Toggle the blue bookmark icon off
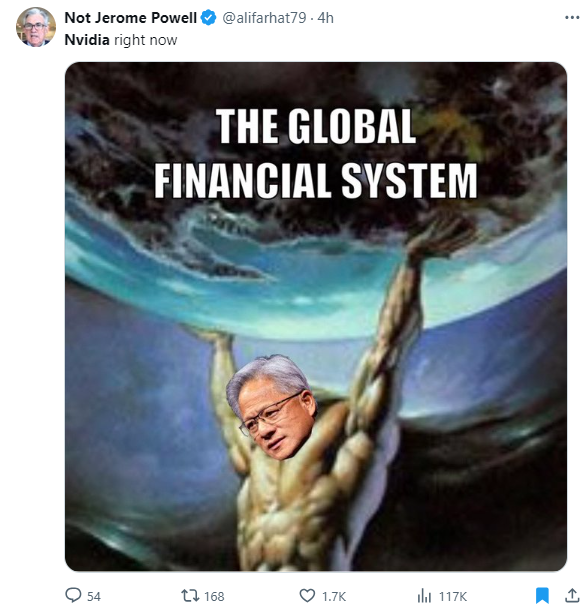Viewport: 587px width, 609px height. pyautogui.click(x=542, y=595)
